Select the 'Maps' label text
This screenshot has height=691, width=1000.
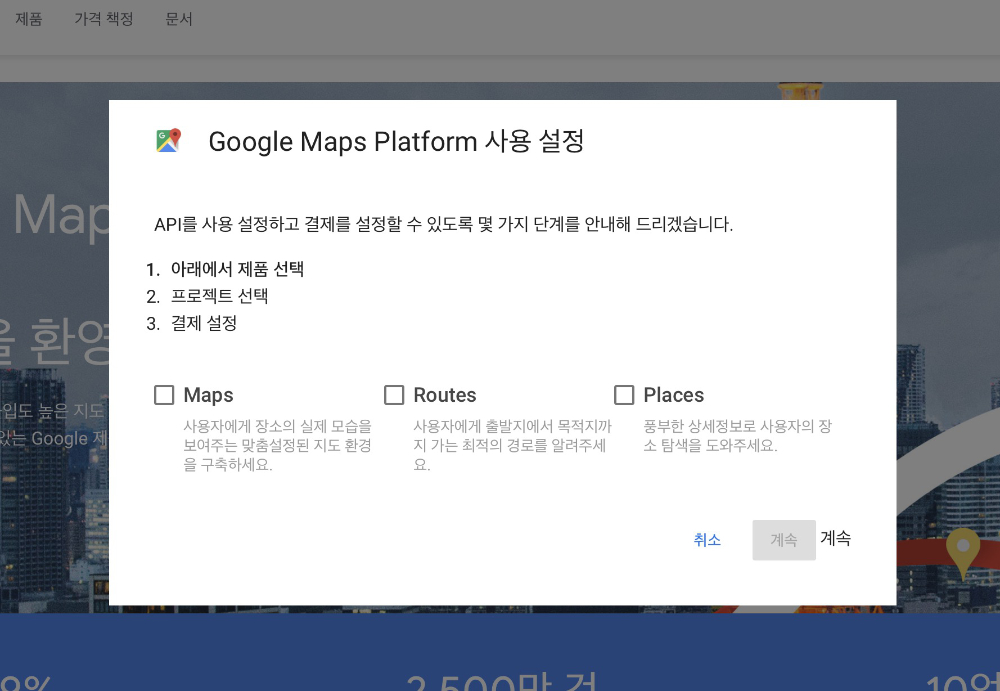click(209, 395)
